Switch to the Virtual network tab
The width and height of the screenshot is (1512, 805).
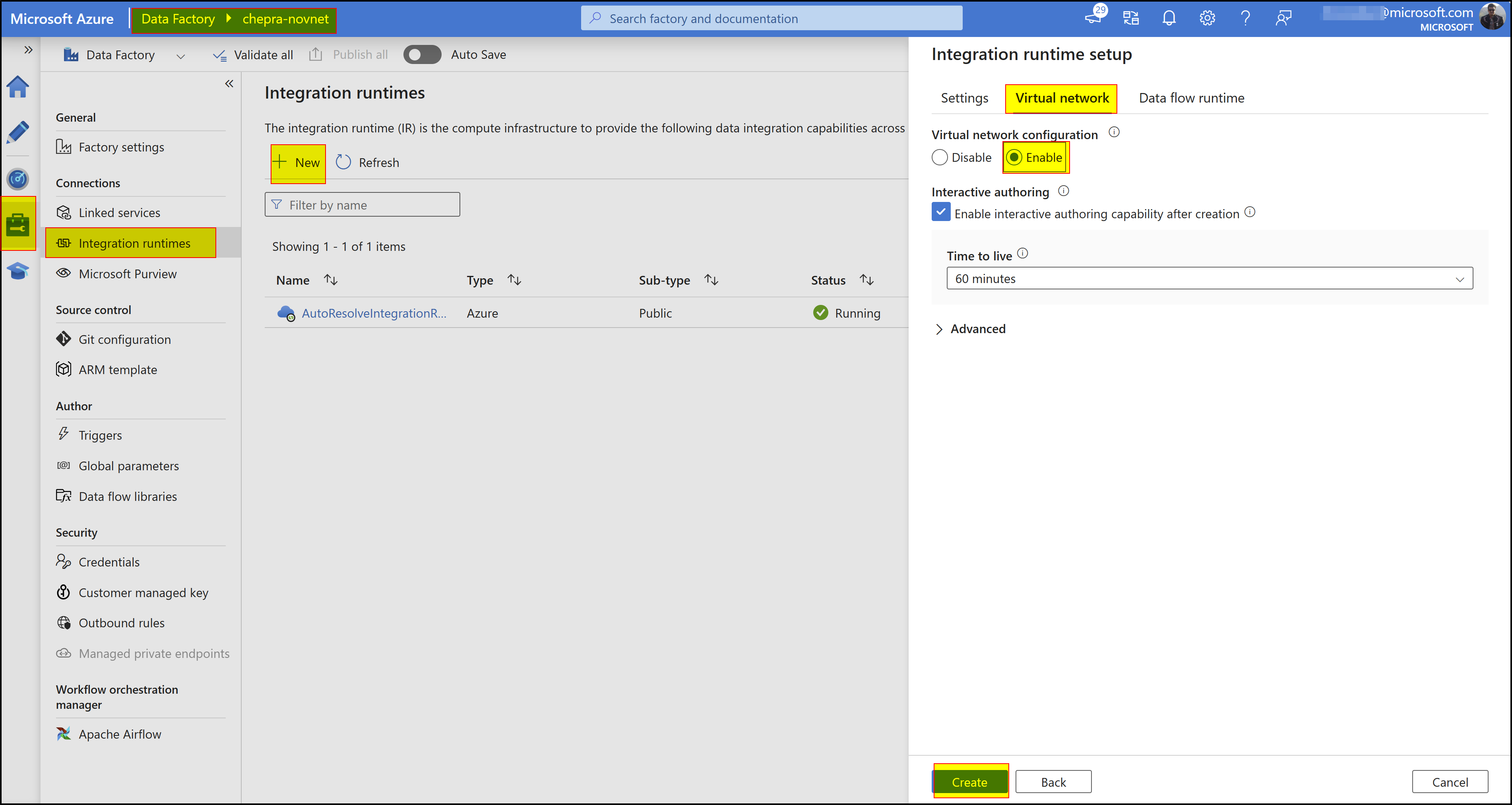(1061, 98)
